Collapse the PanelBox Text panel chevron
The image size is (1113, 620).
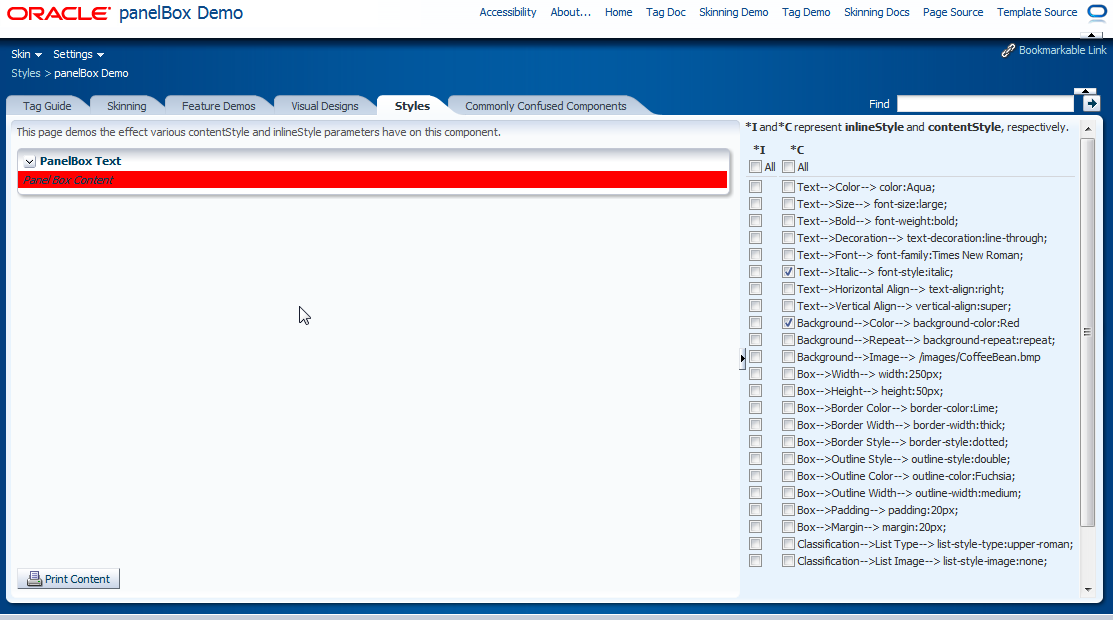28,161
